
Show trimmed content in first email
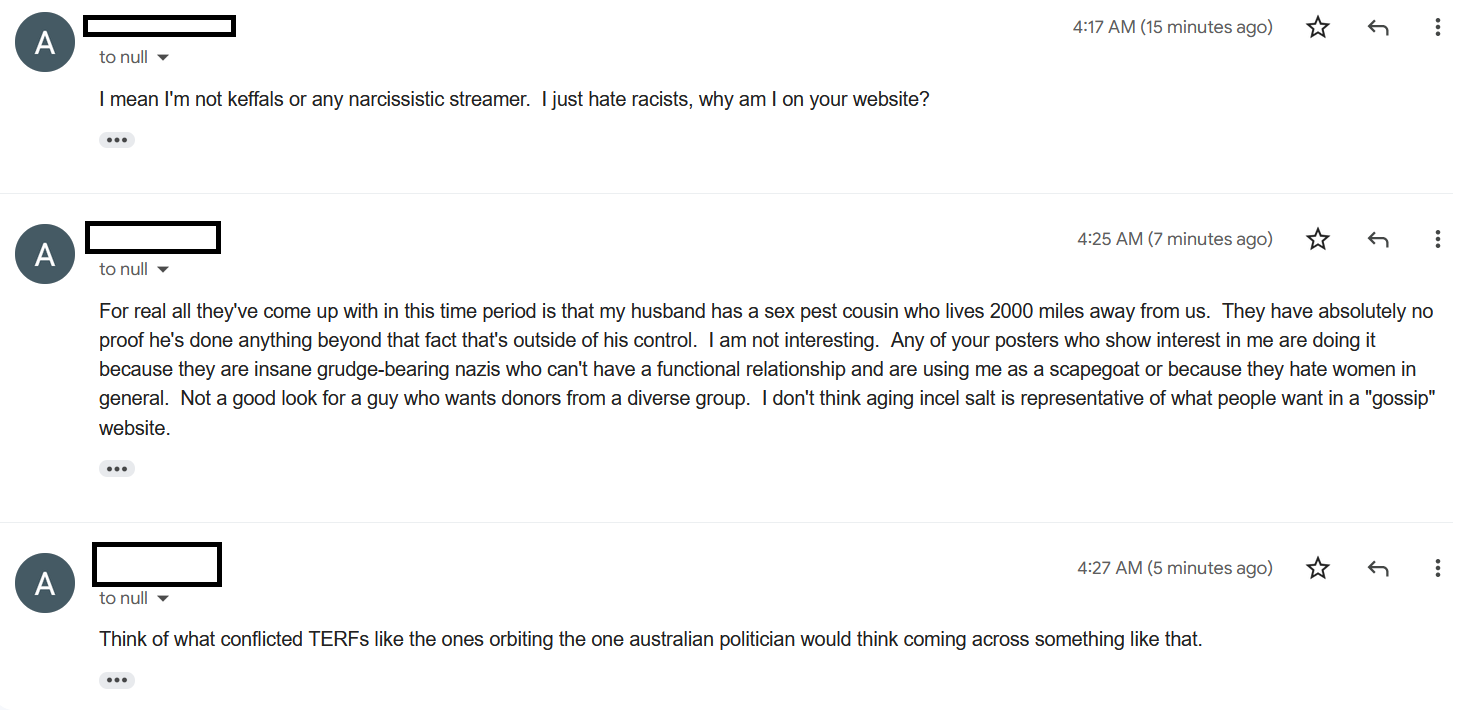click(x=117, y=140)
